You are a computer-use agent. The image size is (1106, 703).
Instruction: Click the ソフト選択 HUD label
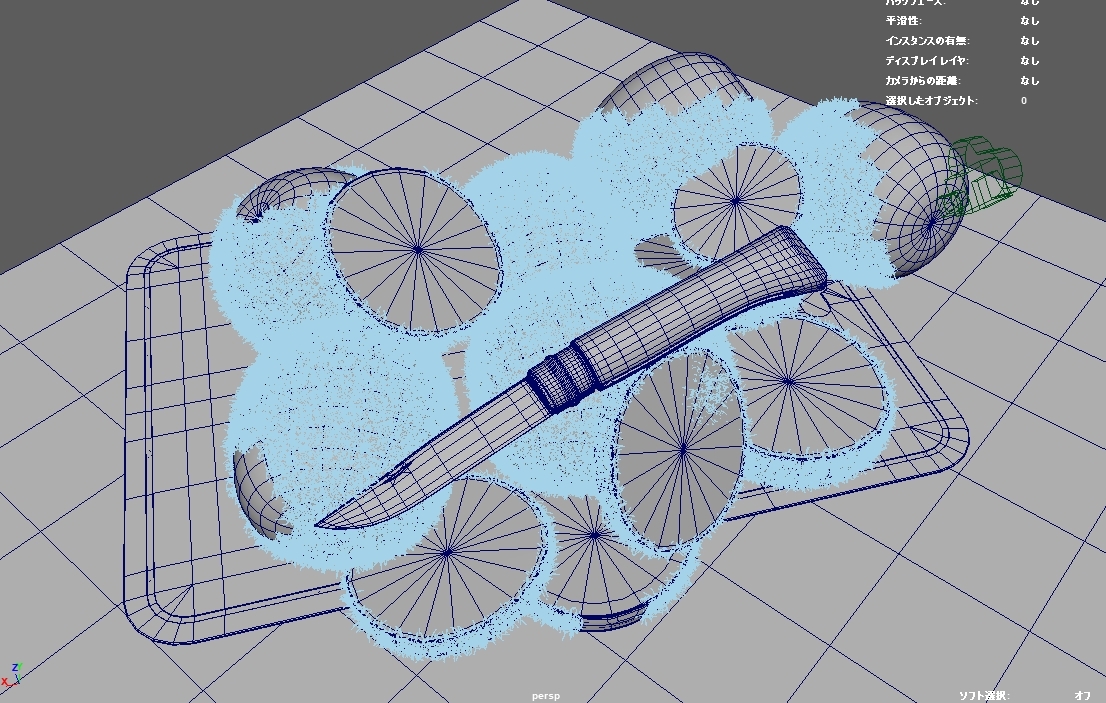pyautogui.click(x=984, y=696)
